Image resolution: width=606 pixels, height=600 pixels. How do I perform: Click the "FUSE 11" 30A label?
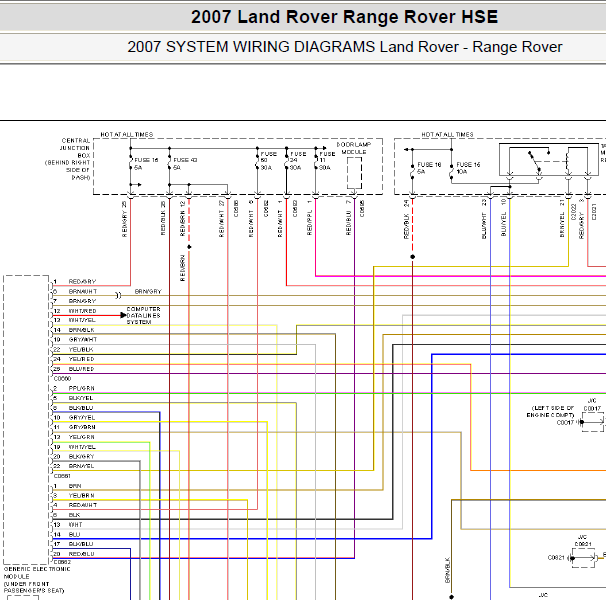tap(327, 160)
